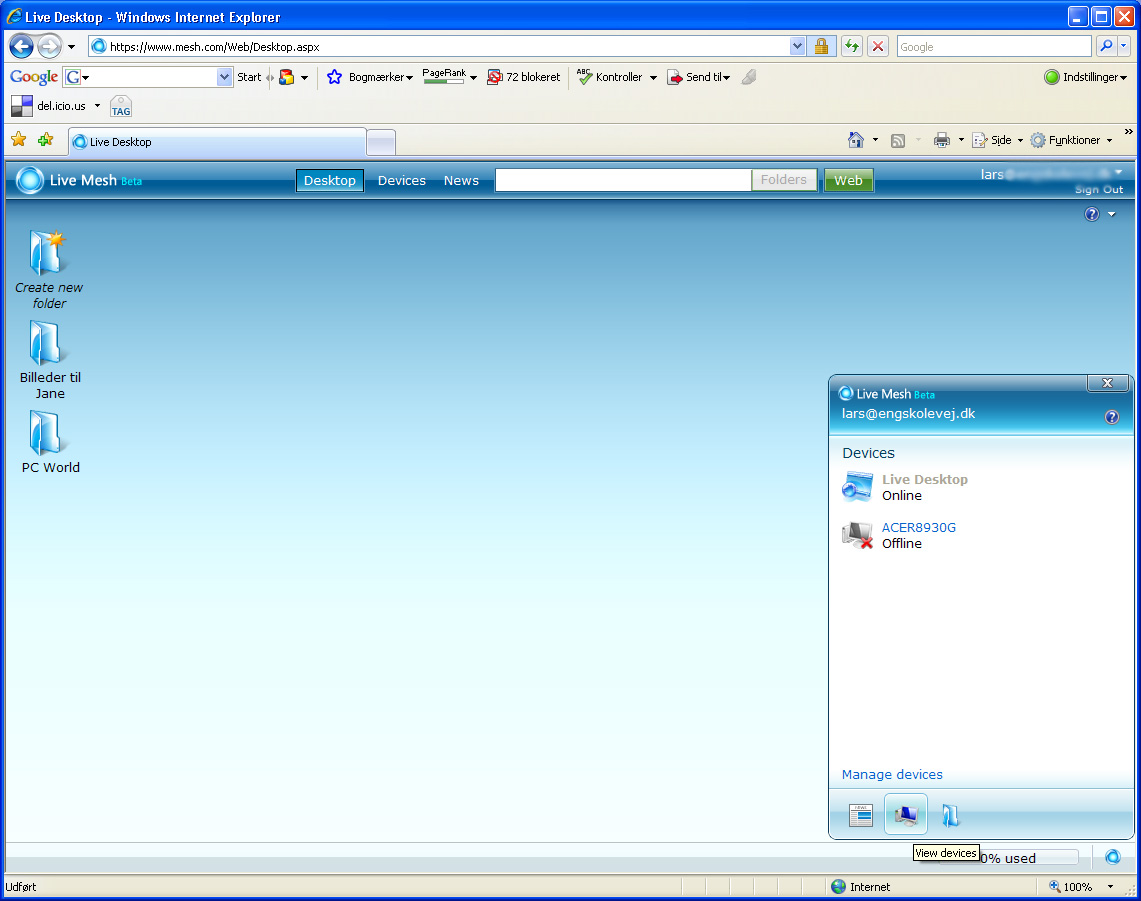
Task: Select the View devices icon in panel
Action: (906, 814)
